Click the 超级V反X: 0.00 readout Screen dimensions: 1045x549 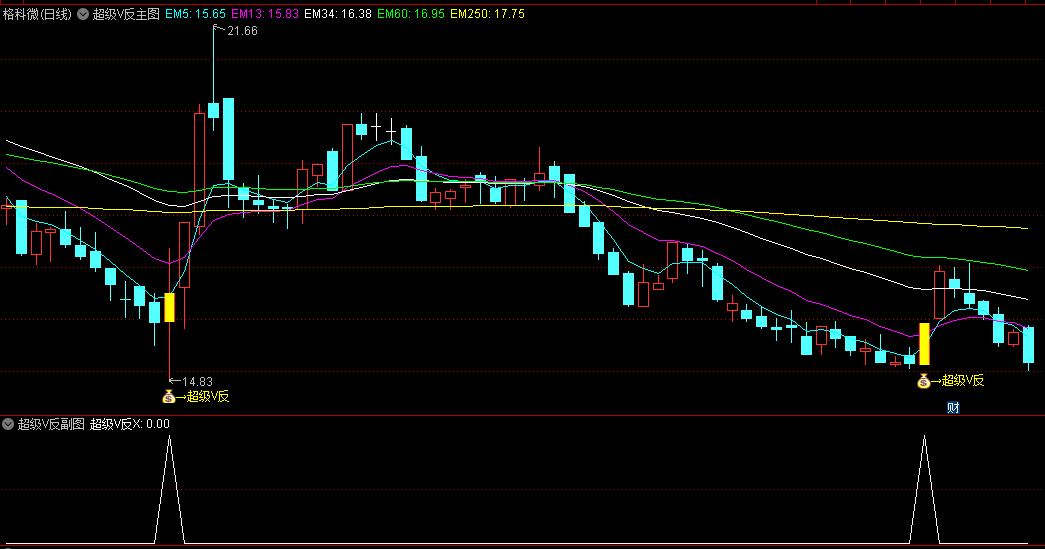click(x=129, y=424)
